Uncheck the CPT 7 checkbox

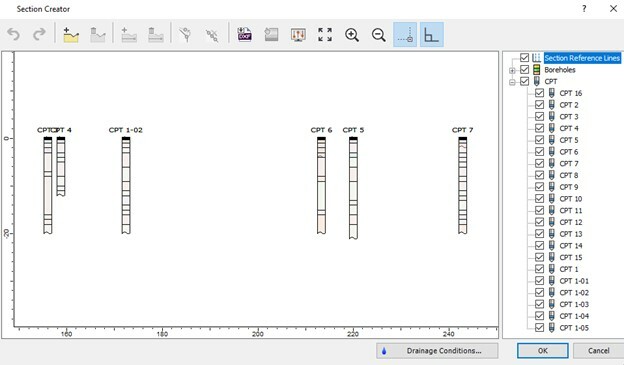click(x=539, y=164)
